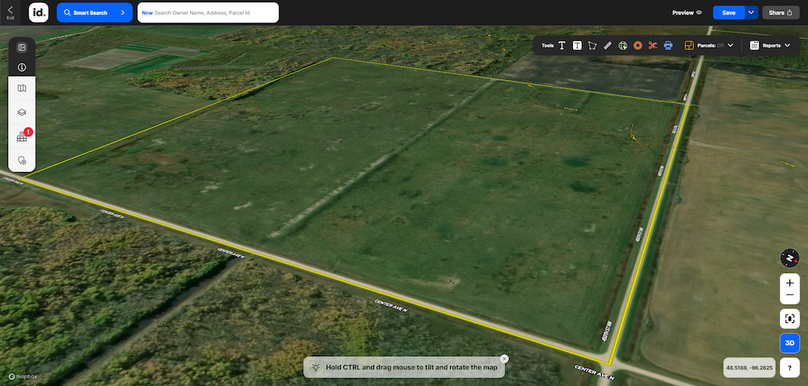Open the map basemap sidebar icon
The image size is (808, 386).
(x=22, y=89)
